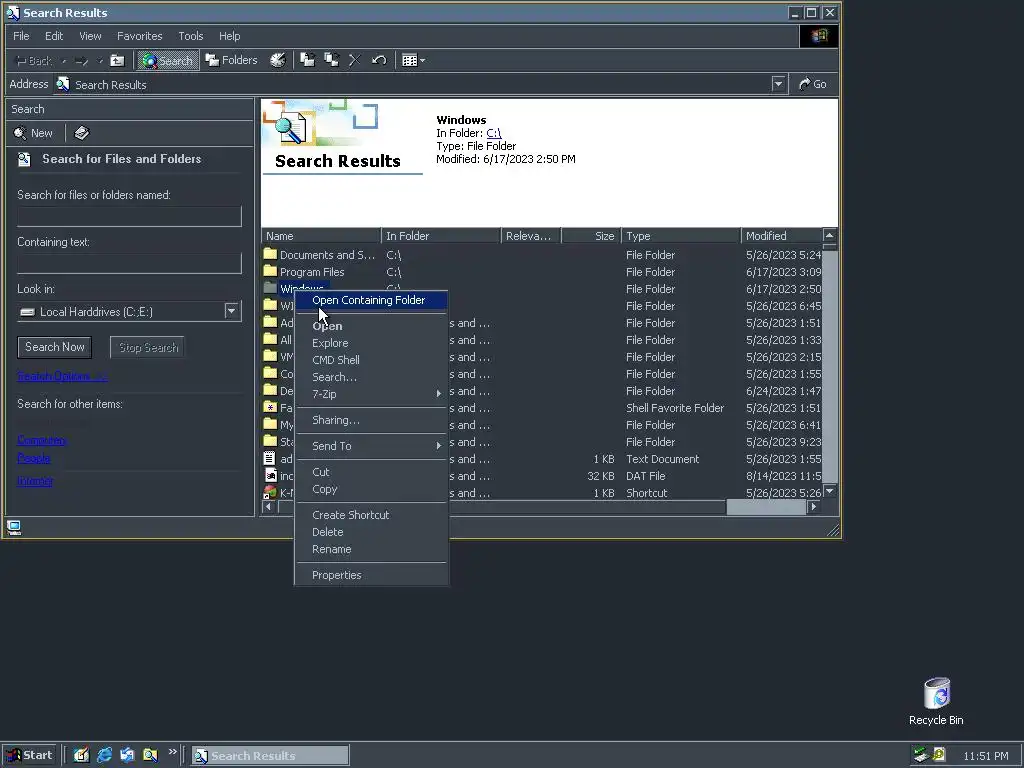The image size is (1024, 768).
Task: Expand the quick launch overflow chevron
Action: coord(172,752)
